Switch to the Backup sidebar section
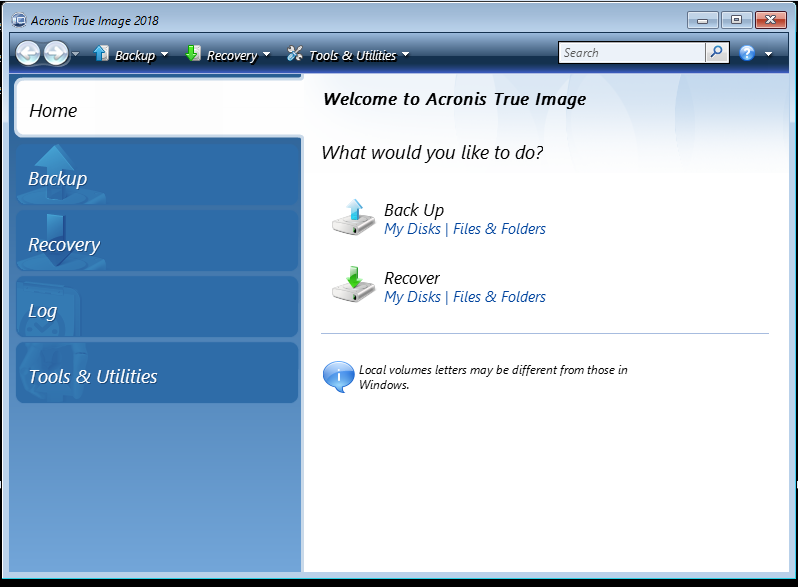This screenshot has height=587, width=798. [158, 178]
